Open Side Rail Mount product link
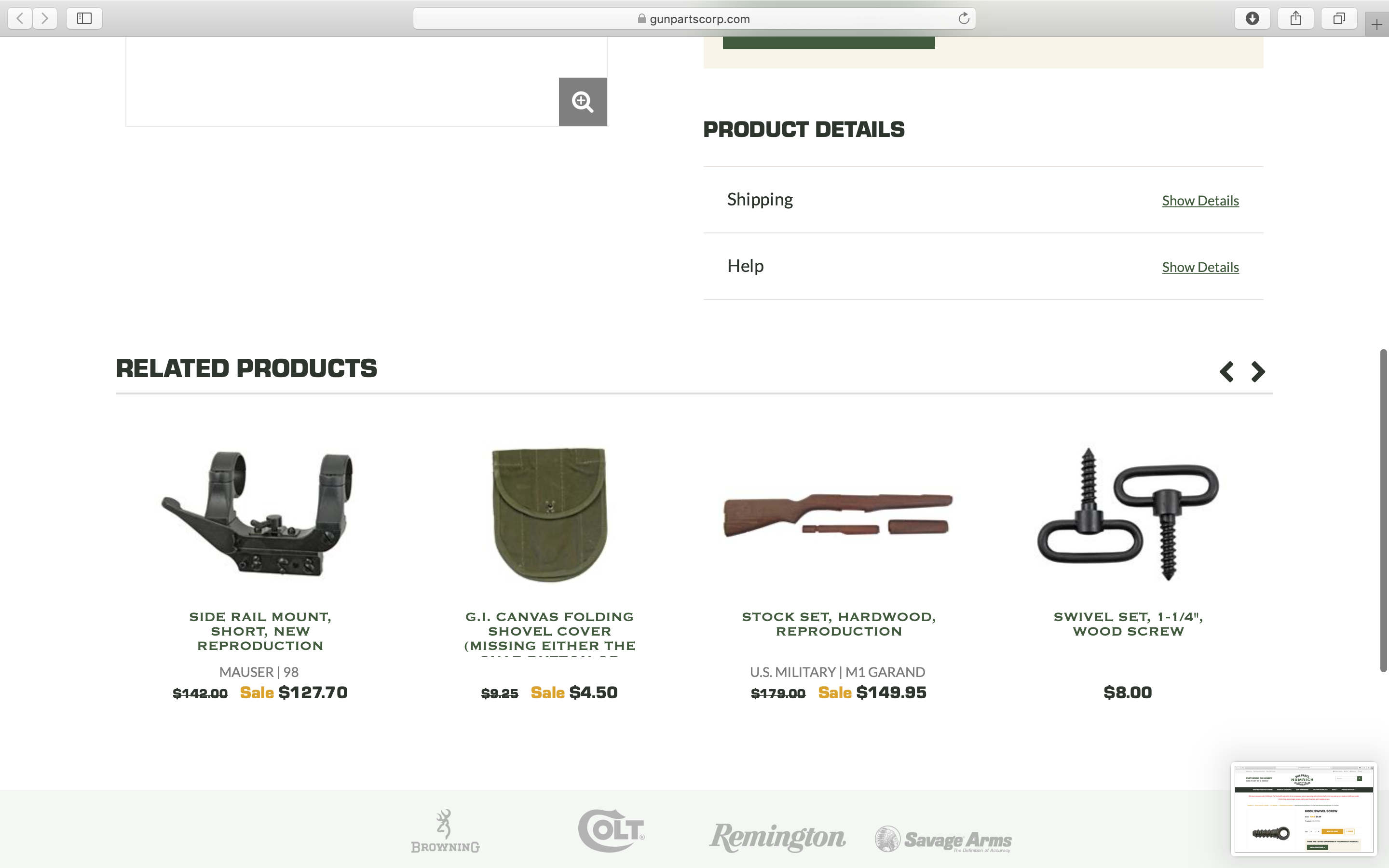 (x=260, y=631)
